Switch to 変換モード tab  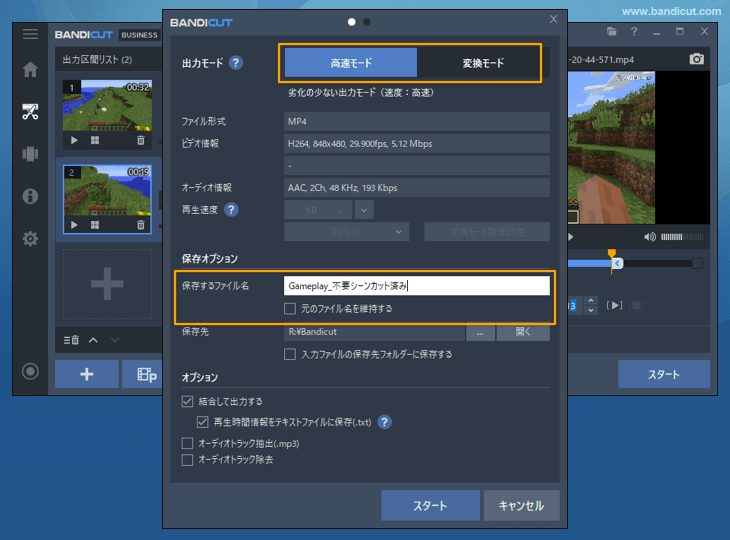(x=482, y=63)
